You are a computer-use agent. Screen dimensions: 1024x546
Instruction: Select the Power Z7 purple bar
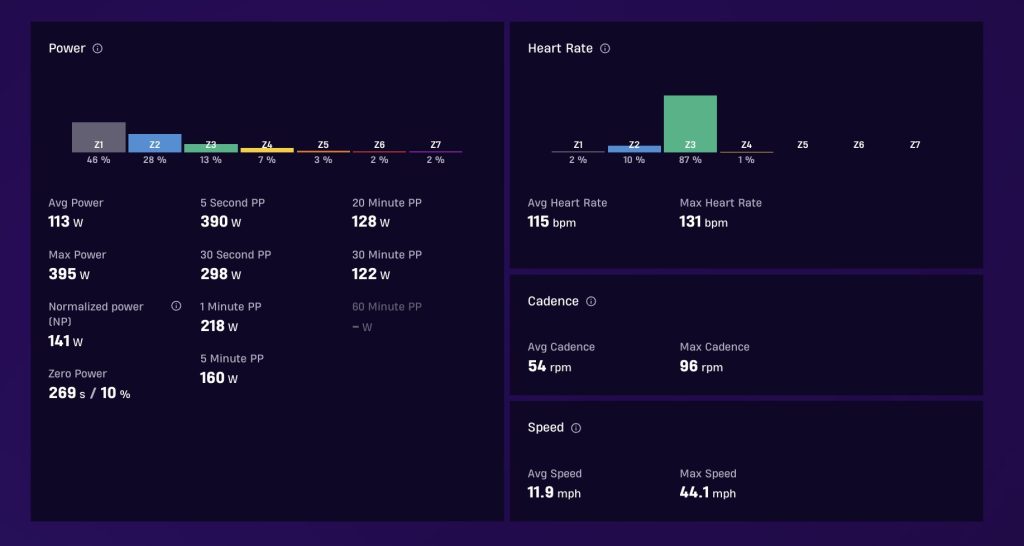[436, 152]
